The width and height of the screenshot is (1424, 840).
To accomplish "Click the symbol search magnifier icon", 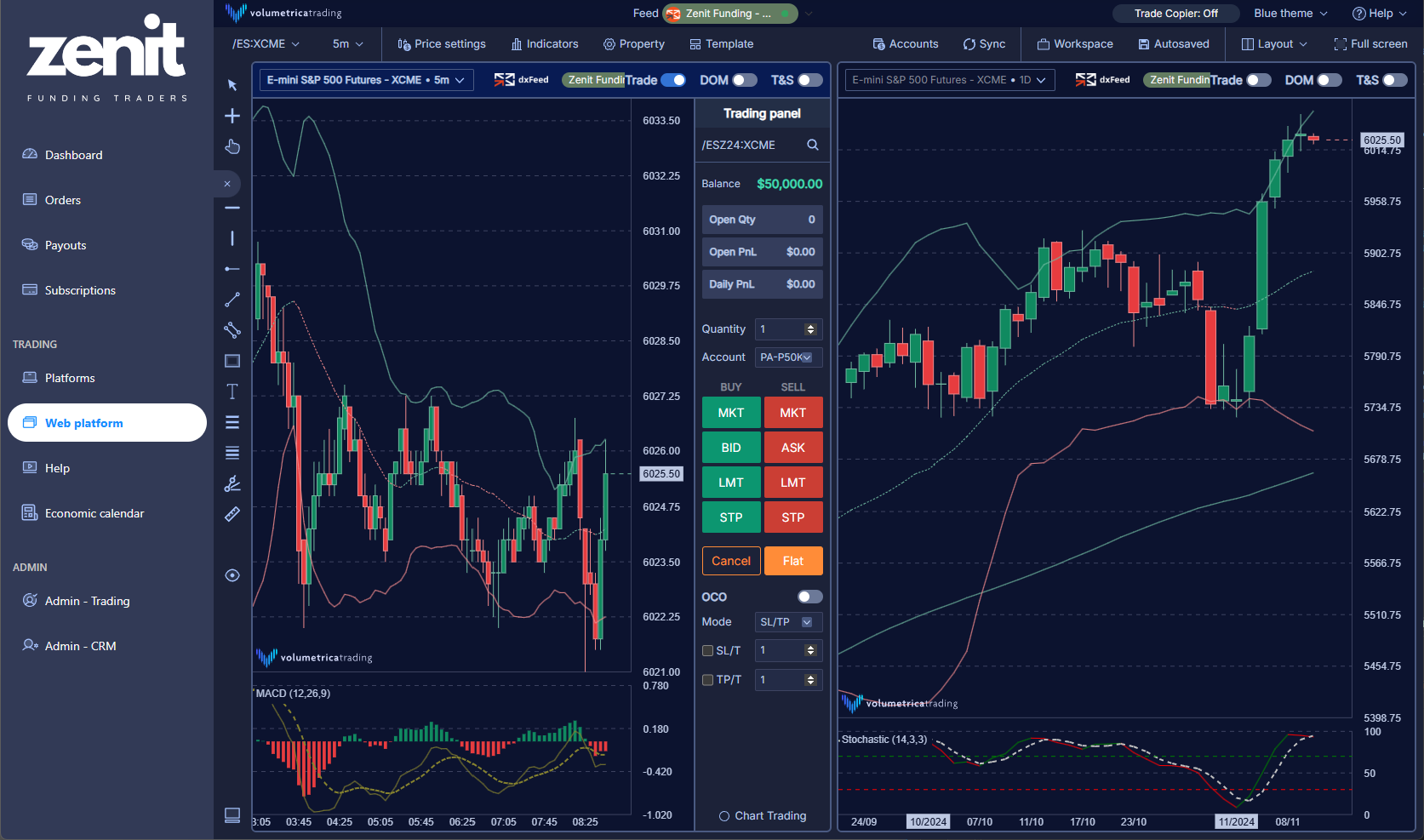I will [x=812, y=145].
